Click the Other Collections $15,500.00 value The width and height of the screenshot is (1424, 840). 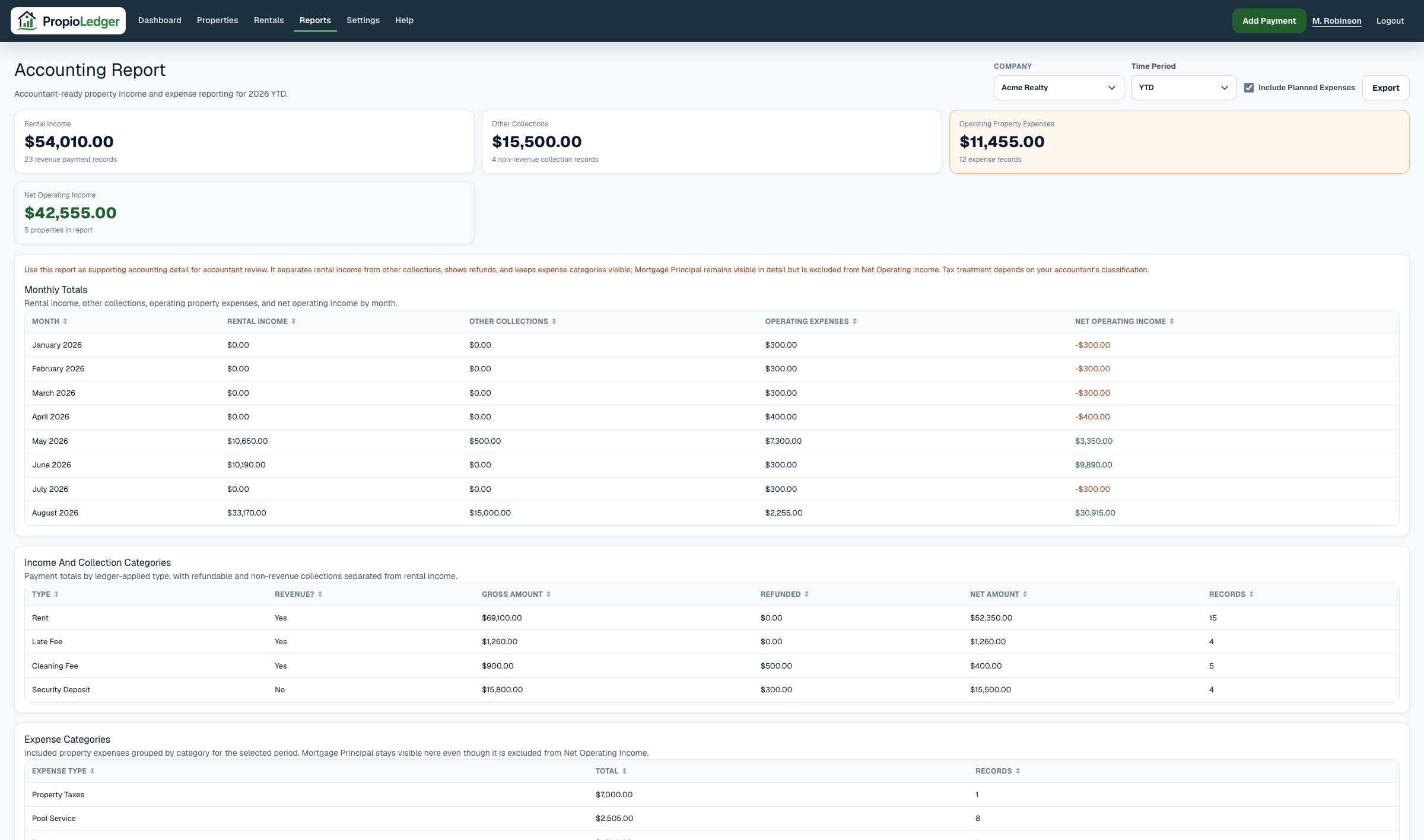537,142
